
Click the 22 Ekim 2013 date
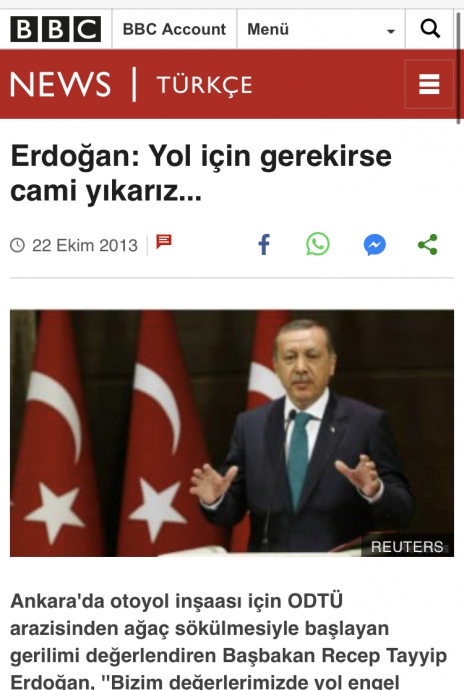pos(85,245)
